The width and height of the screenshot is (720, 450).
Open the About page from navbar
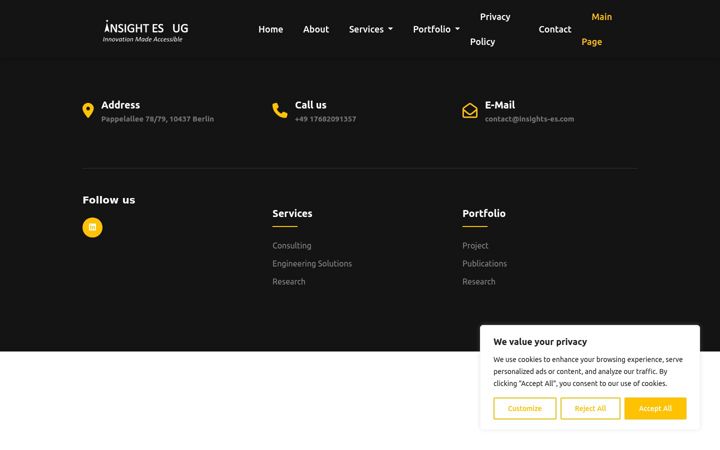[316, 29]
